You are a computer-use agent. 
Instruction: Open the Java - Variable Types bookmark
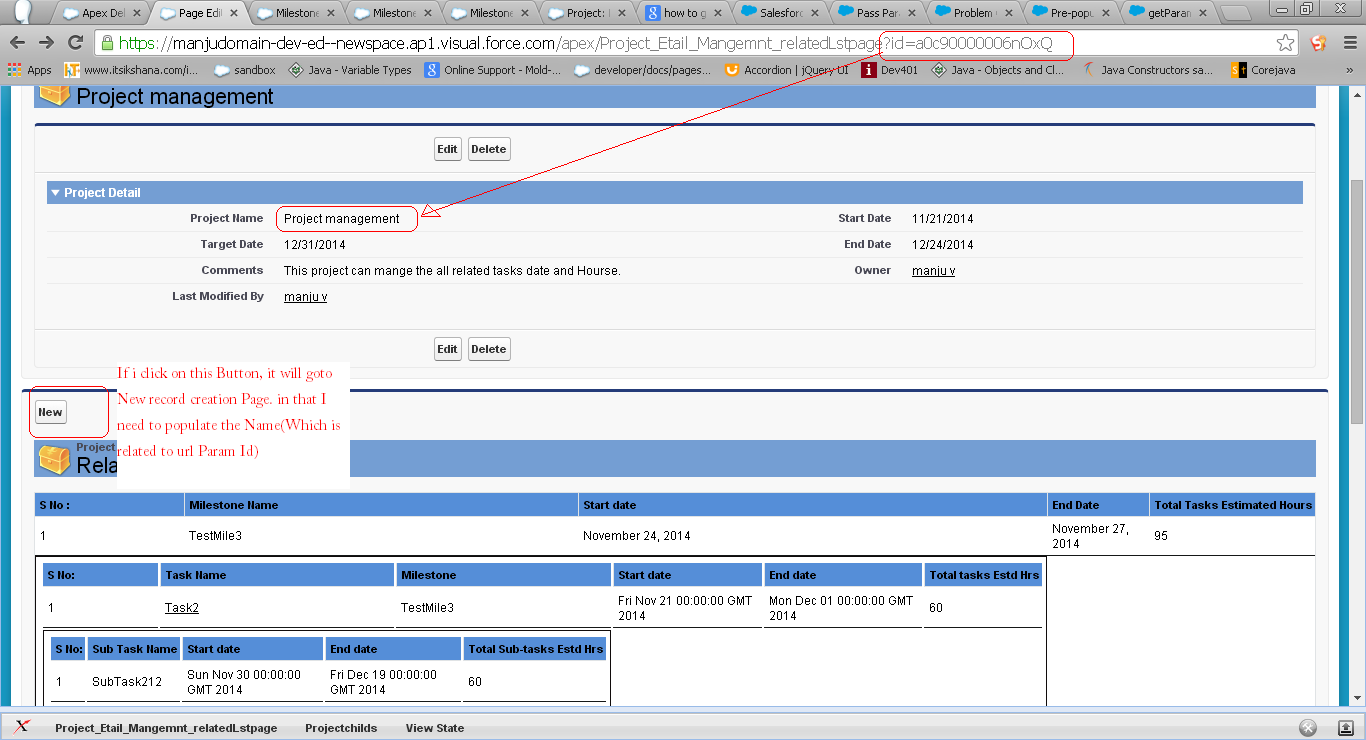pyautogui.click(x=350, y=70)
